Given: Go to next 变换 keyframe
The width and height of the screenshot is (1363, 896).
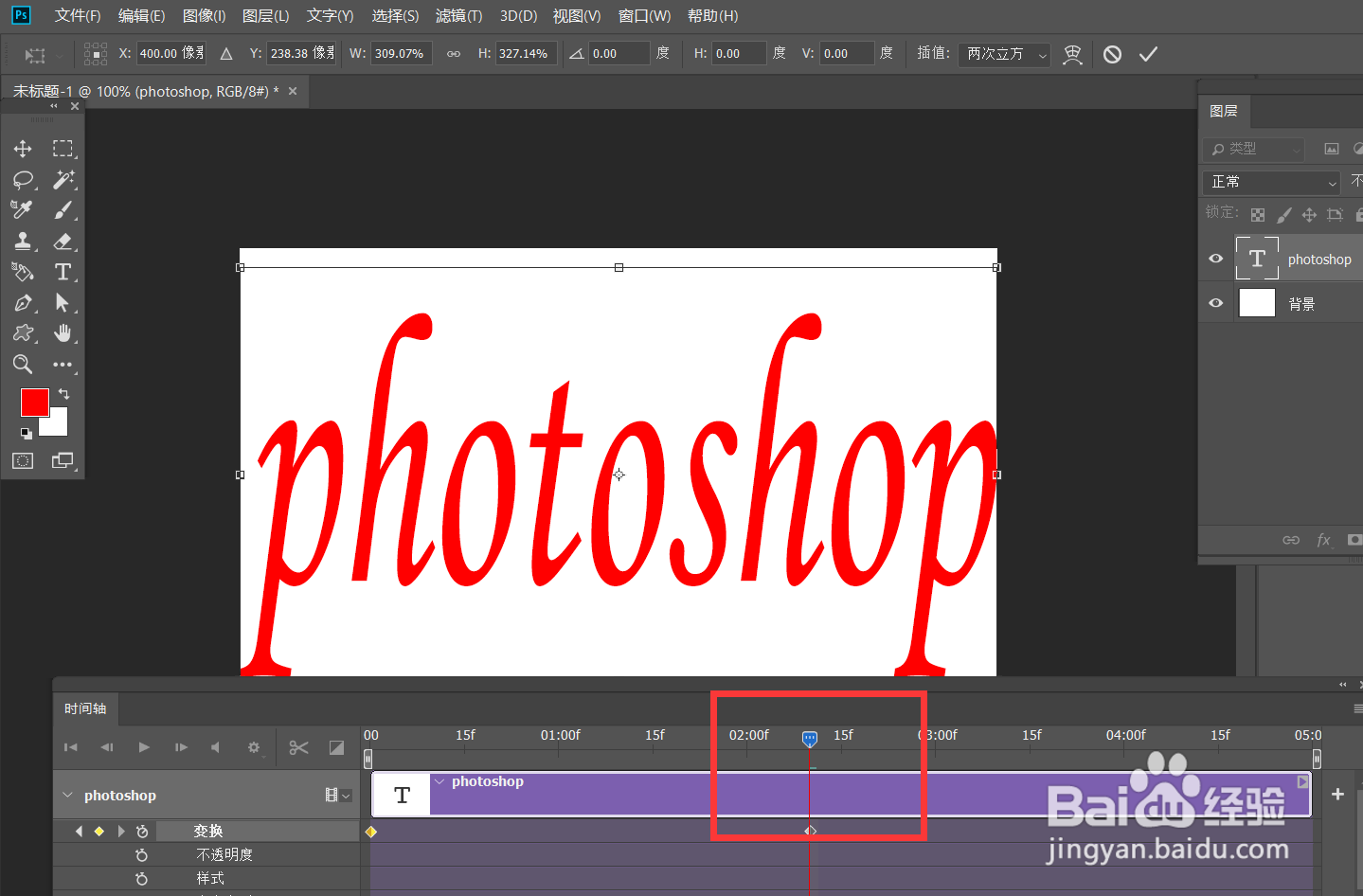Looking at the screenshot, I should 121,831.
